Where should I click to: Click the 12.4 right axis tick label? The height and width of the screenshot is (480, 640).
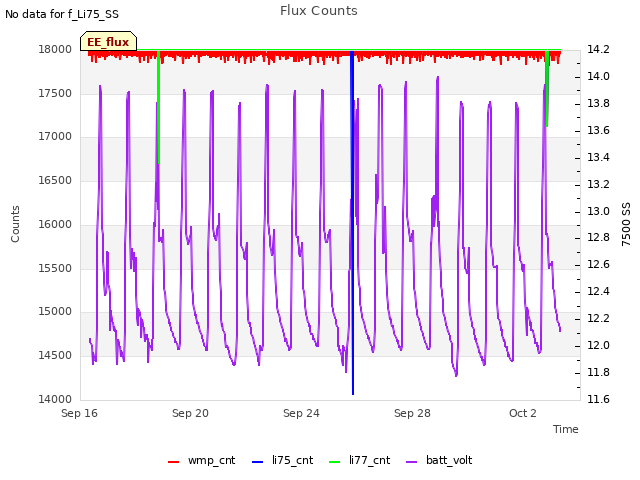pyautogui.click(x=598, y=291)
